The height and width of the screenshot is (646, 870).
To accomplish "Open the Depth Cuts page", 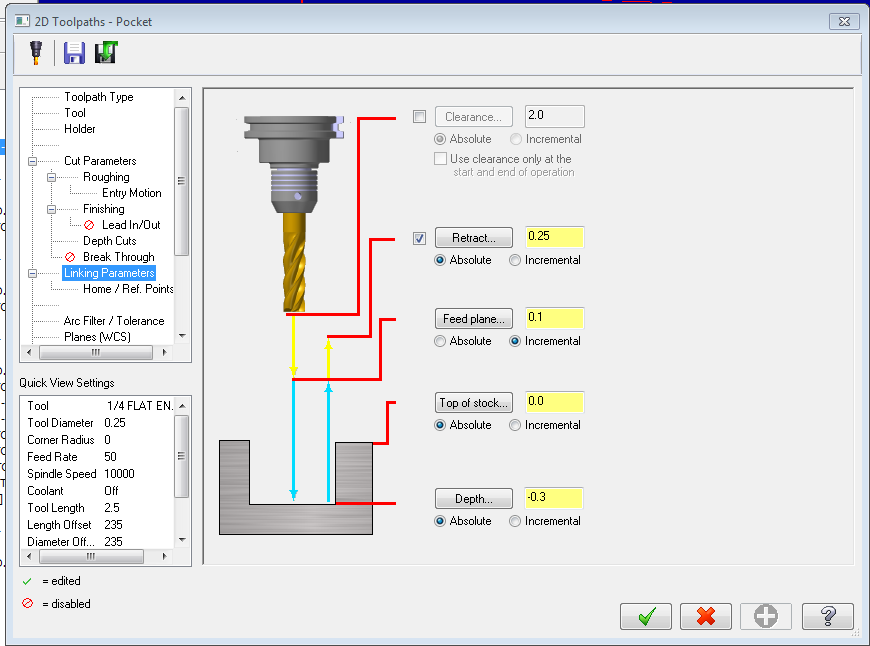I will click(x=109, y=241).
